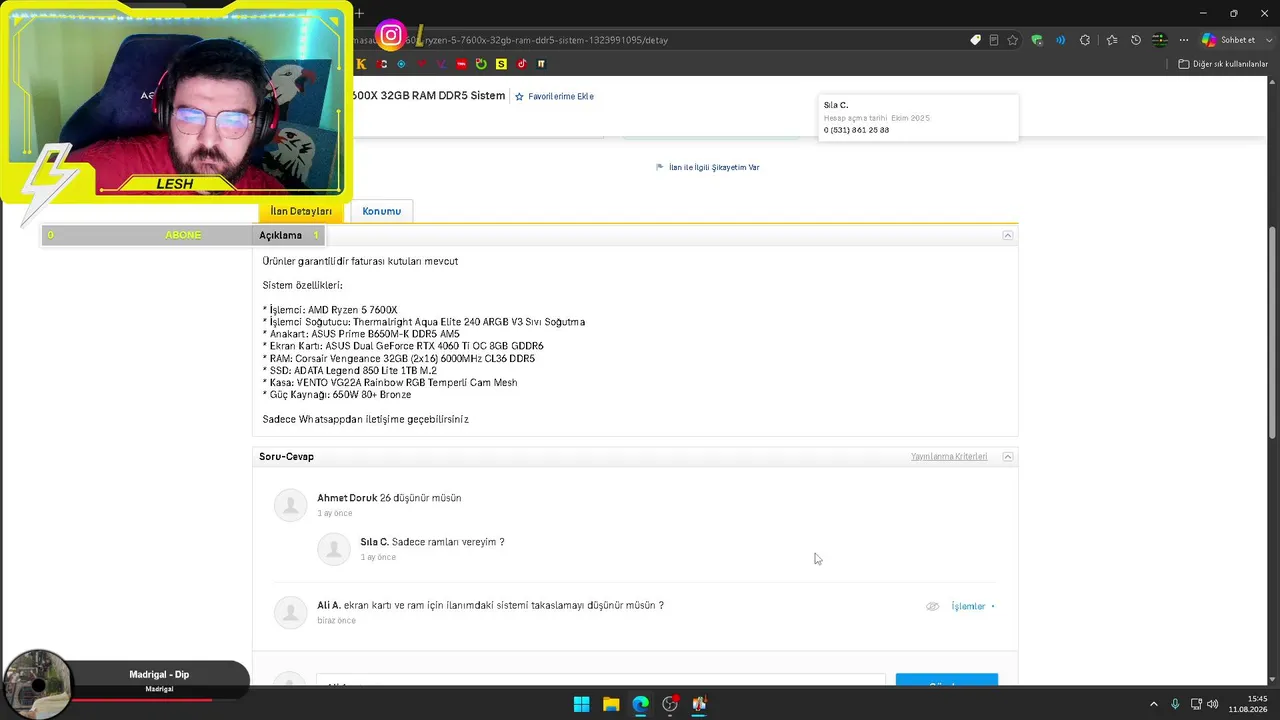Open browser History clock icon
1280x720 pixels.
[1135, 40]
